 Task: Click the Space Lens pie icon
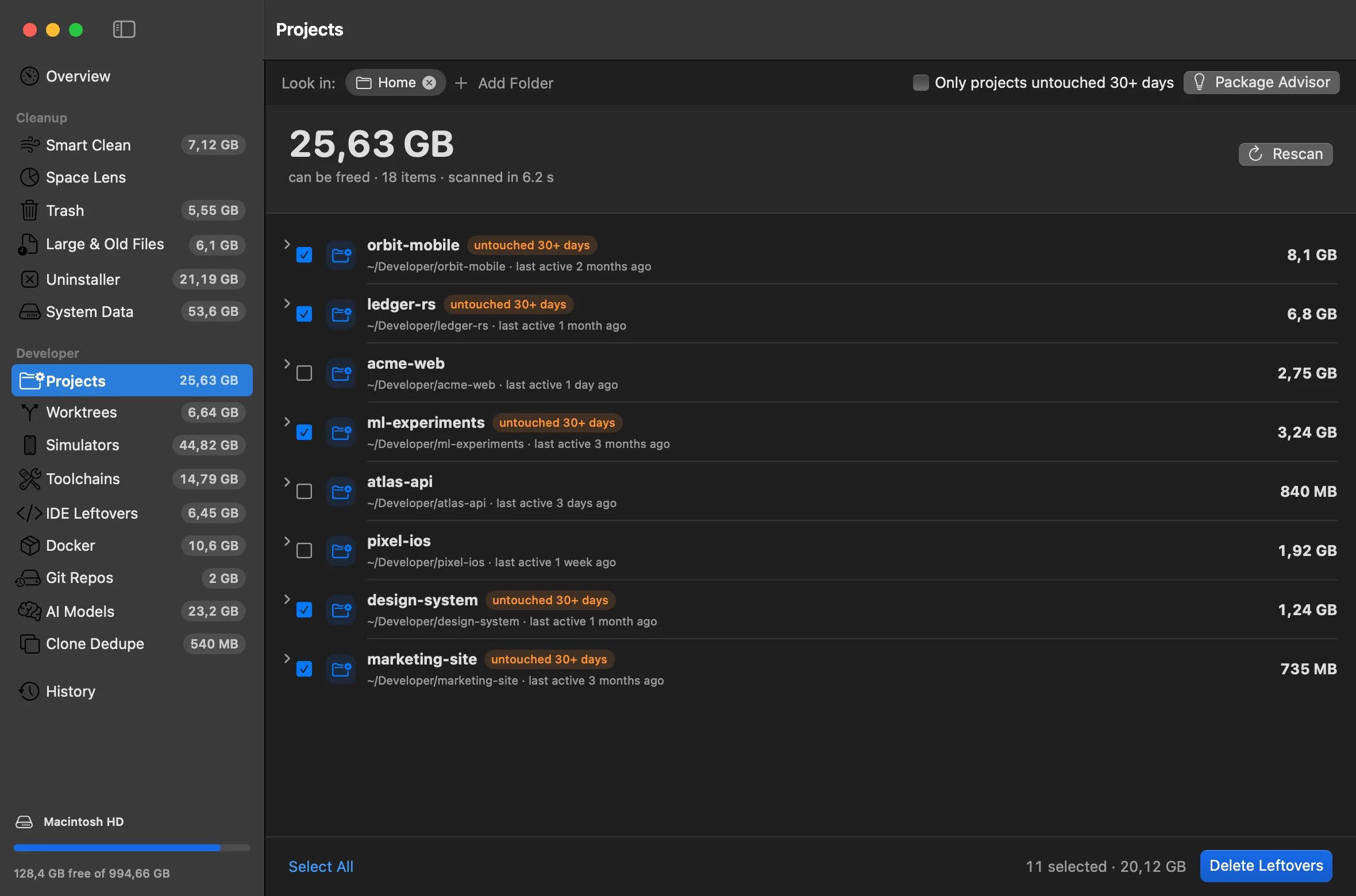click(x=29, y=177)
